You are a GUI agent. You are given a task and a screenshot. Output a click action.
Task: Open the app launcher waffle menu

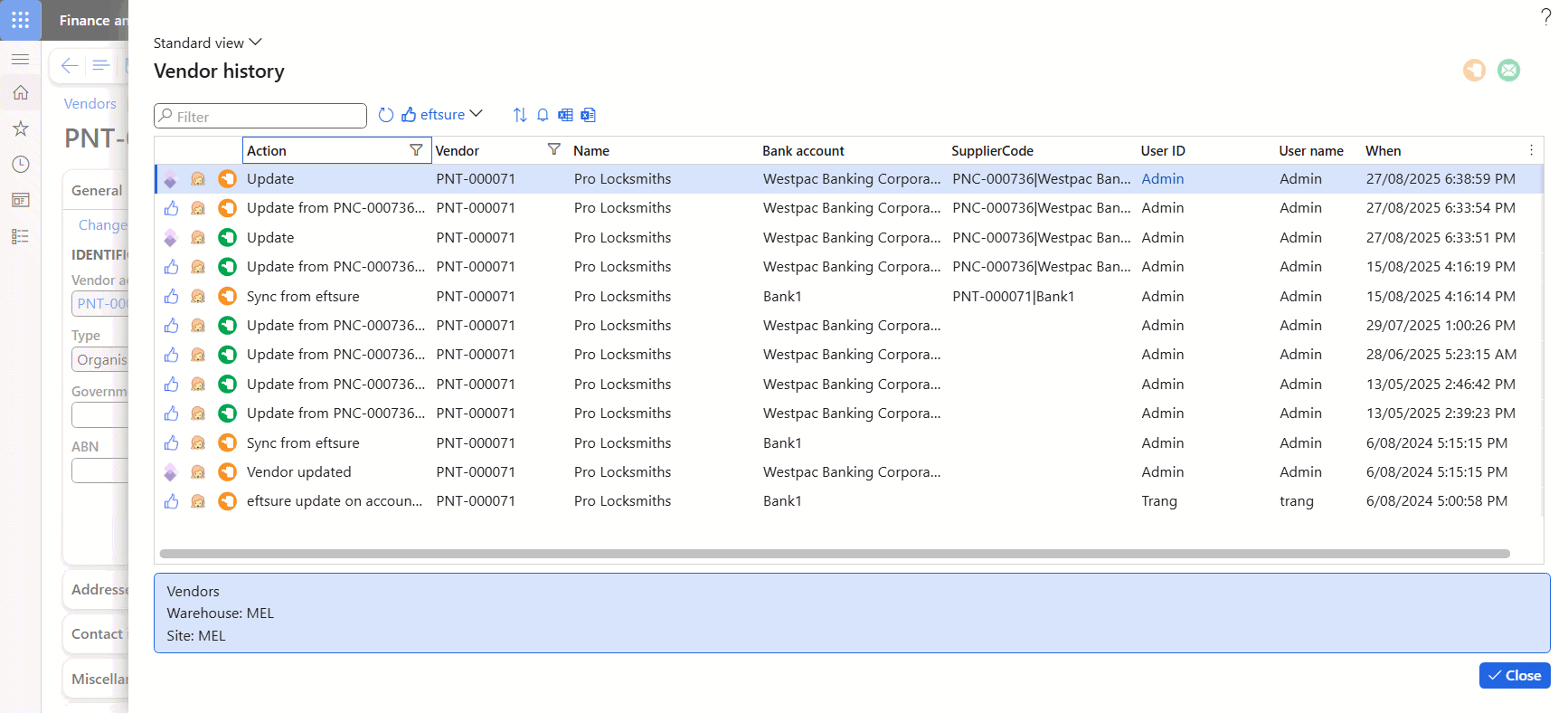coord(20,20)
